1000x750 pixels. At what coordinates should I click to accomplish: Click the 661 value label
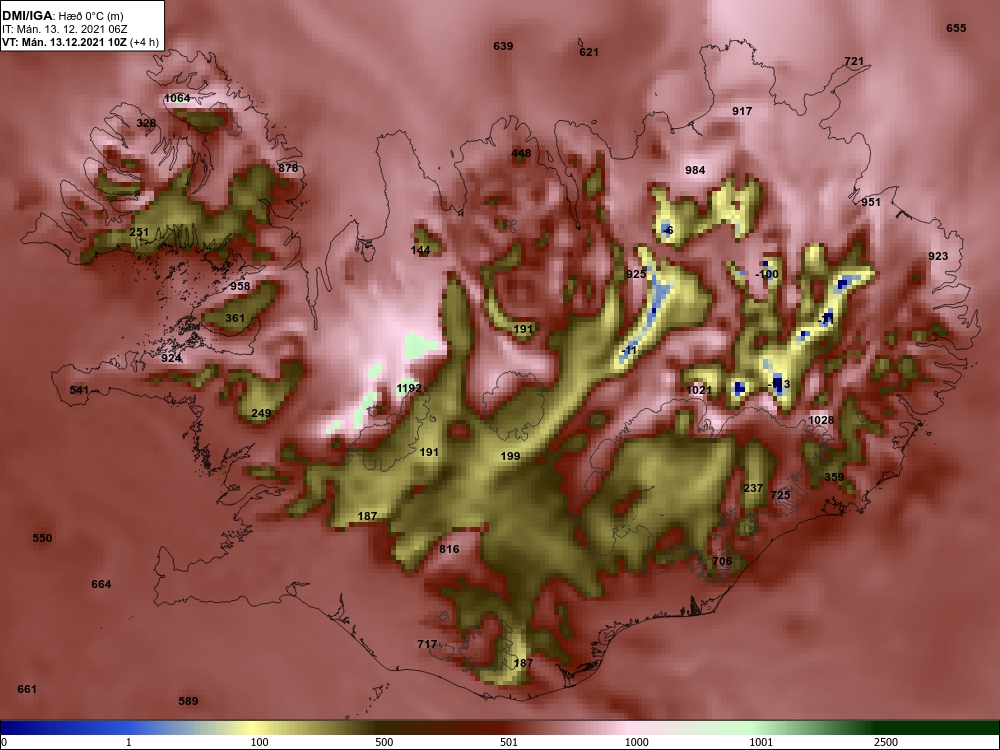pyautogui.click(x=27, y=689)
